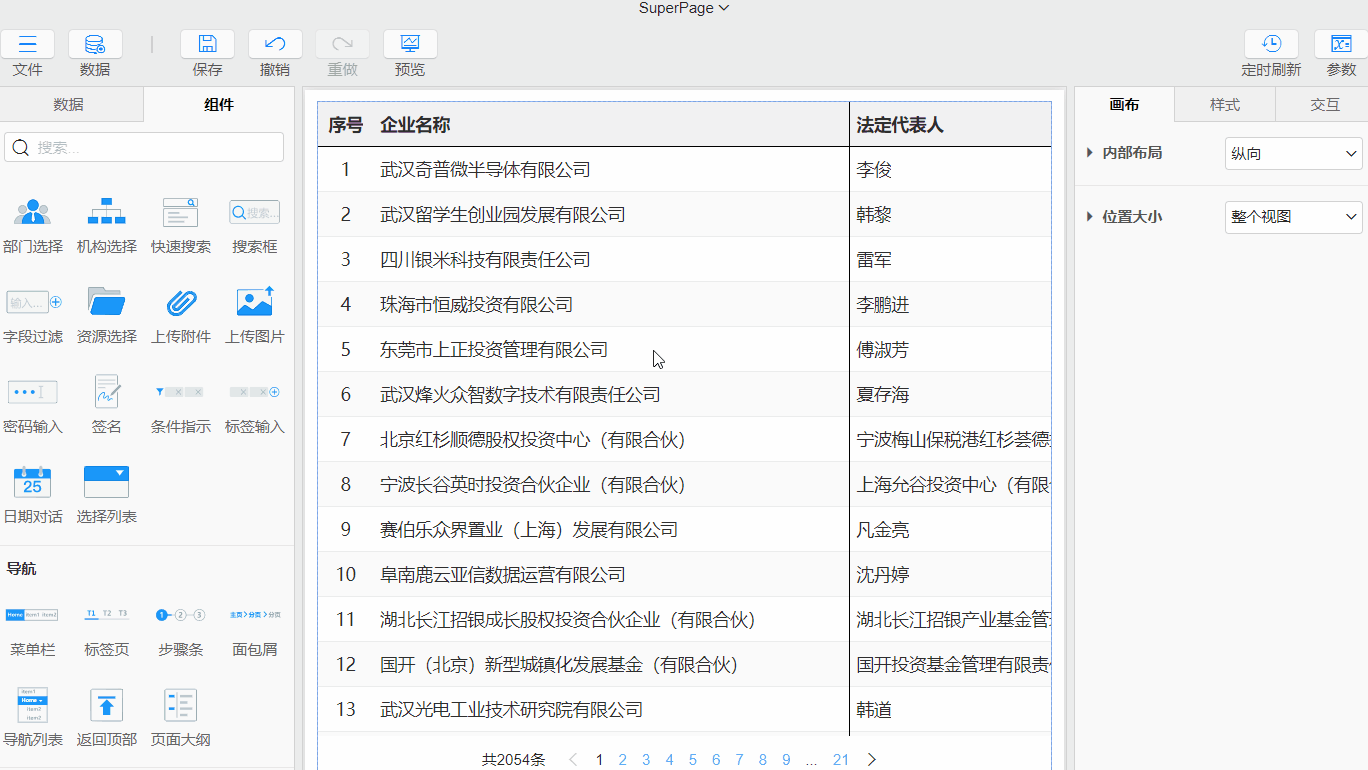This screenshot has width=1368, height=770.
Task: Select the 机构选择 component icon
Action: [x=107, y=212]
